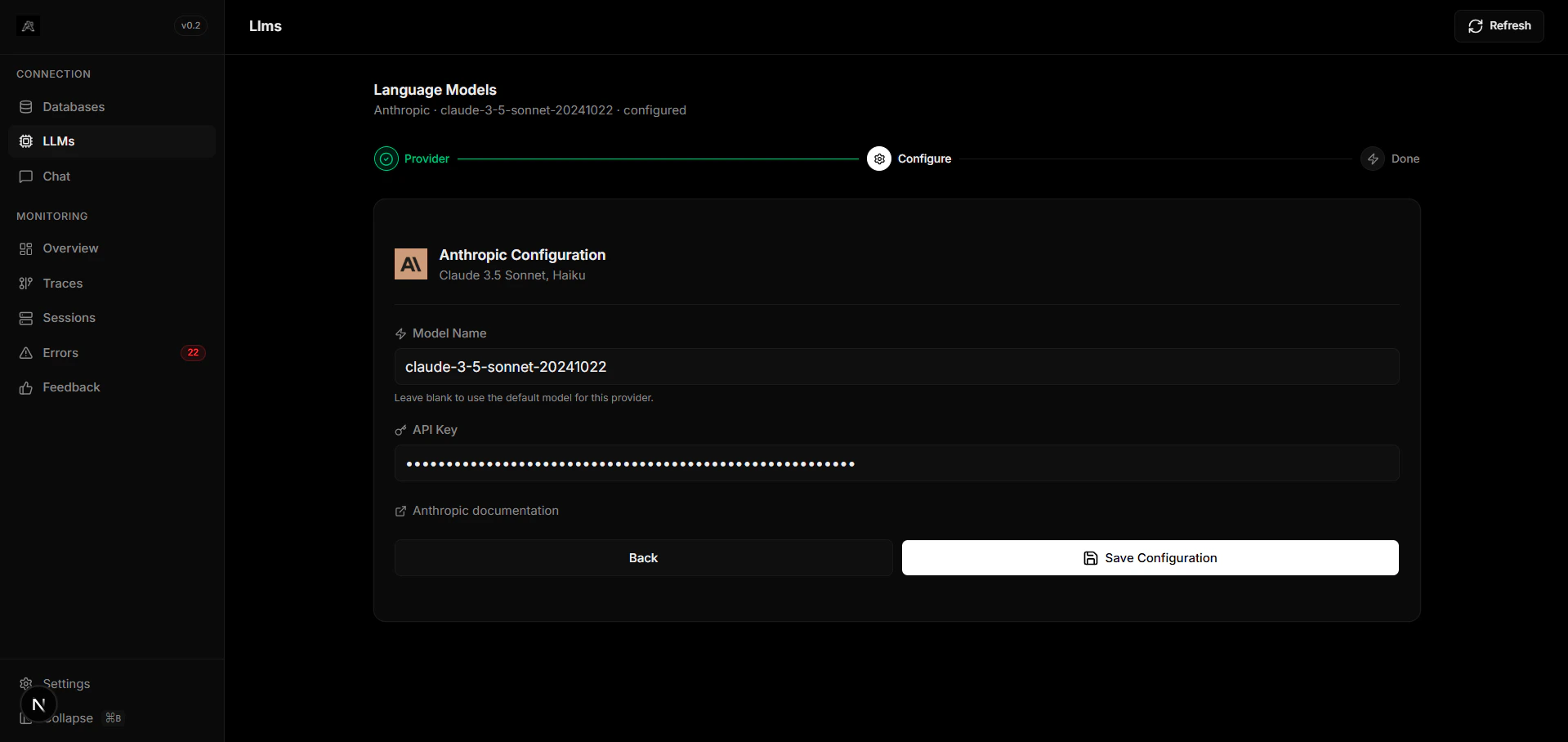Click the Language Models heading
Viewport: 1568px width, 742px height.
click(435, 90)
